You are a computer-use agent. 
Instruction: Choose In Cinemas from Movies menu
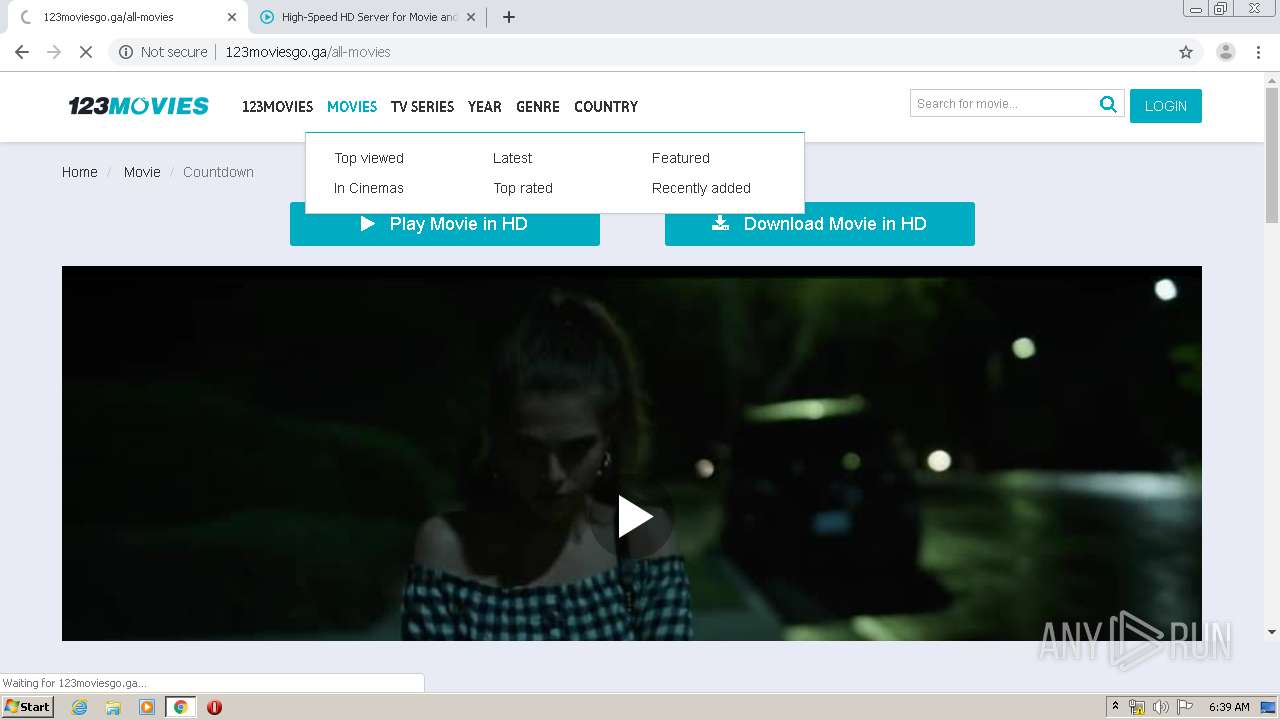tap(369, 188)
